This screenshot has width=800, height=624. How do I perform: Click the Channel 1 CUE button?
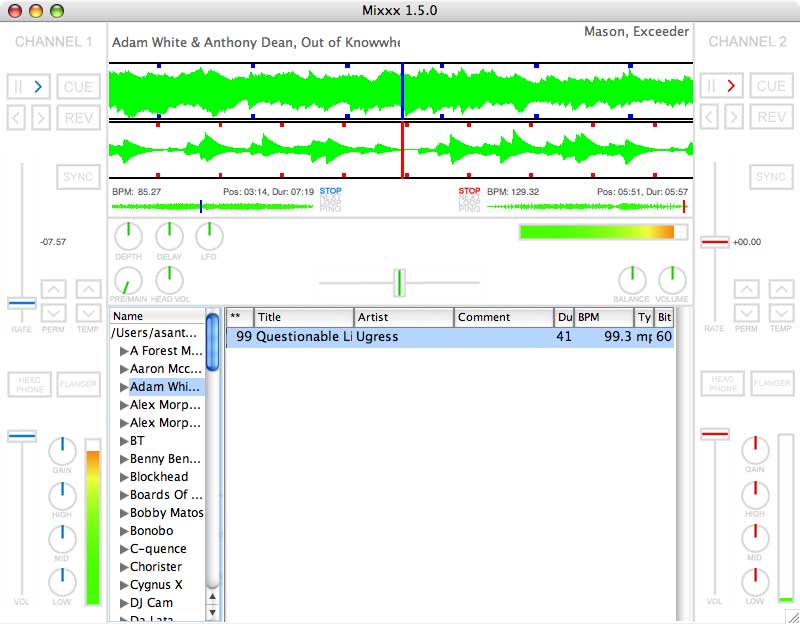click(x=79, y=87)
